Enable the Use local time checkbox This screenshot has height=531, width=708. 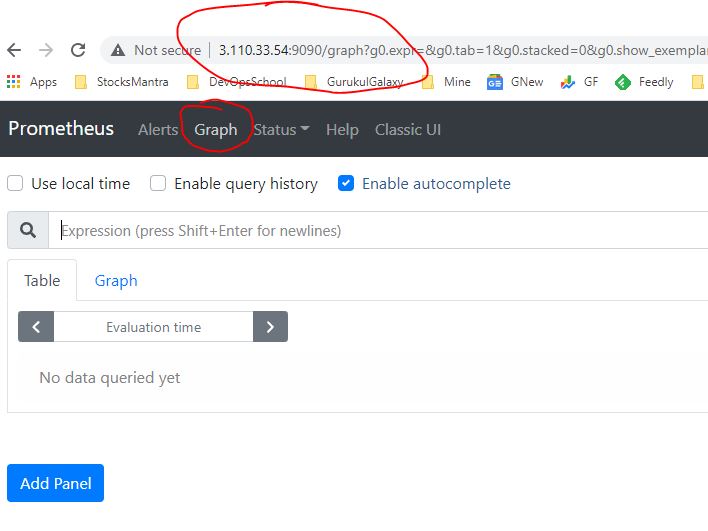15,183
